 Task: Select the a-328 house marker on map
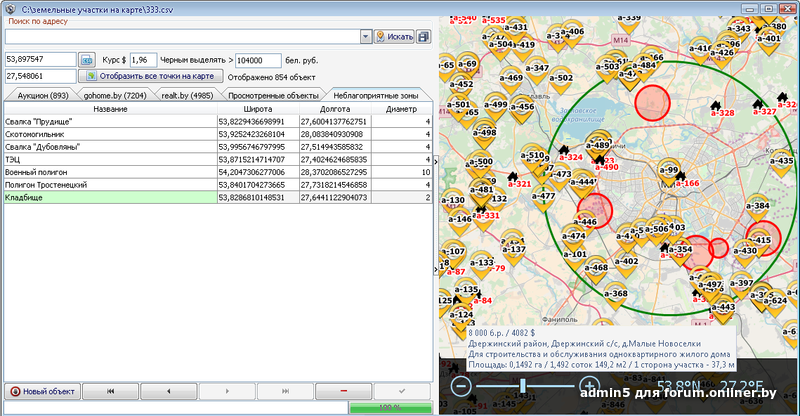click(x=715, y=104)
